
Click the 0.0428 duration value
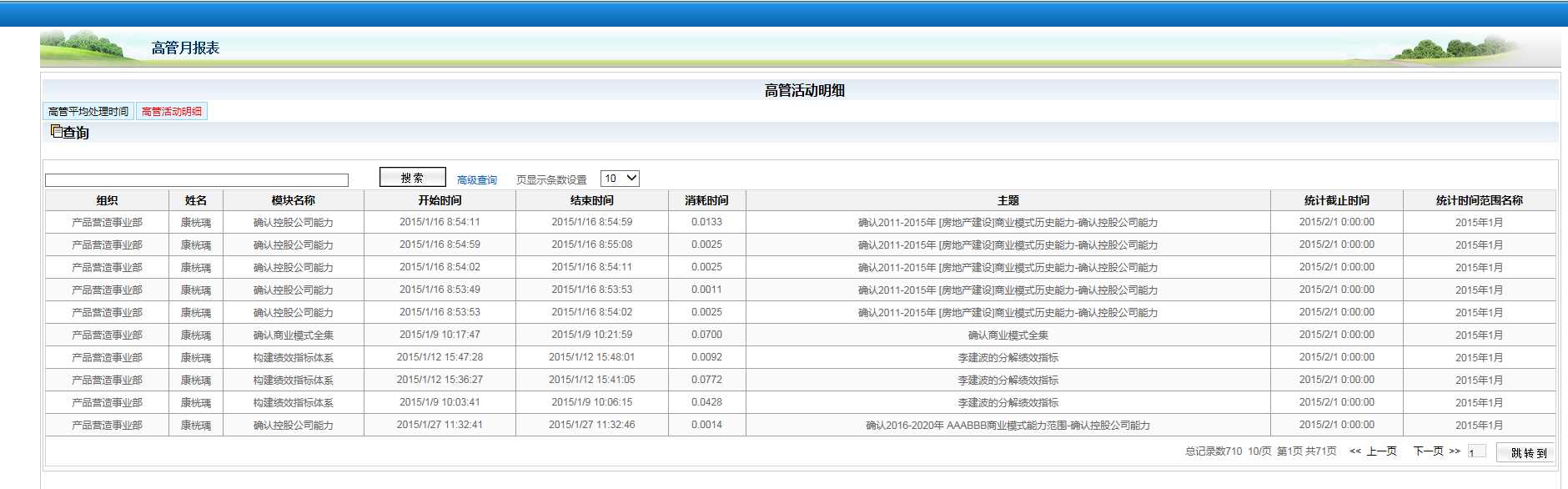[706, 402]
